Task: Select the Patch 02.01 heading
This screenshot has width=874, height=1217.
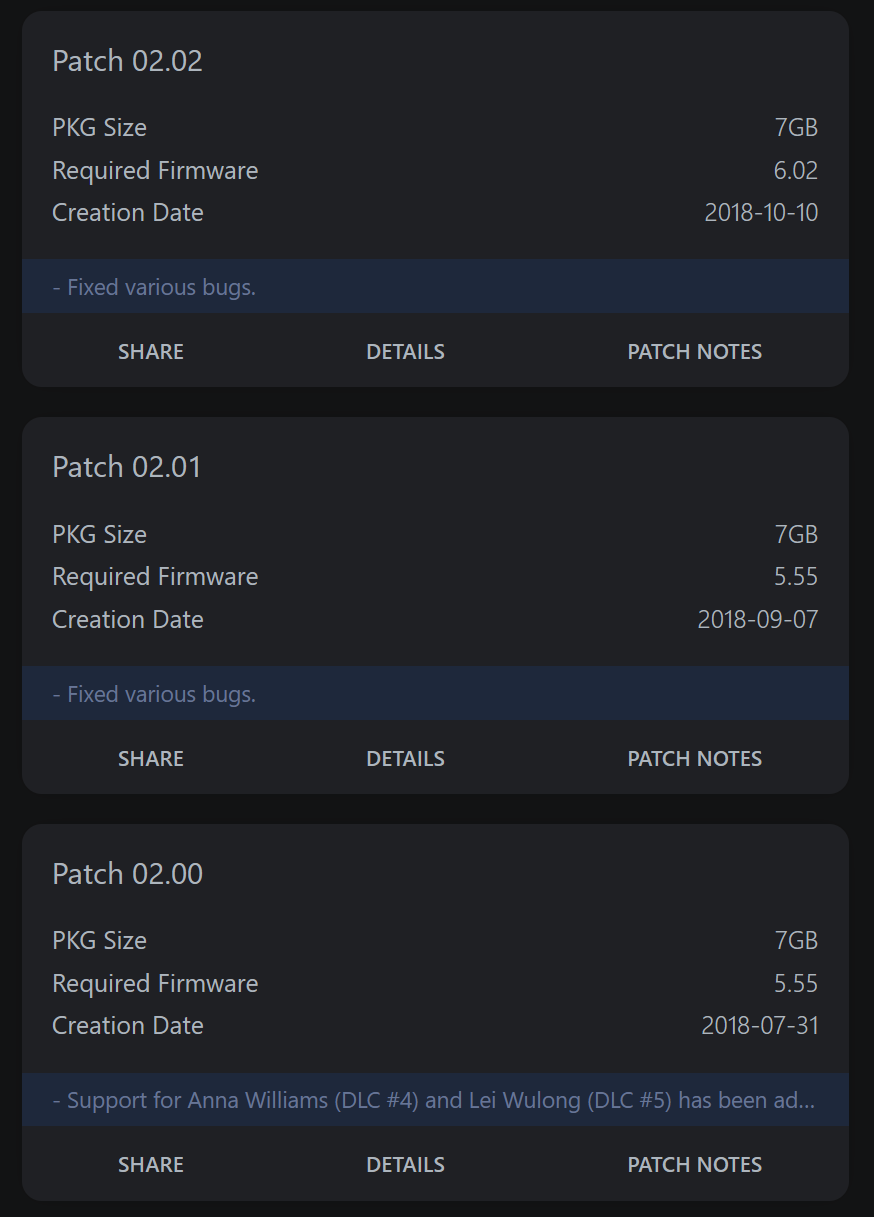Action: (127, 467)
